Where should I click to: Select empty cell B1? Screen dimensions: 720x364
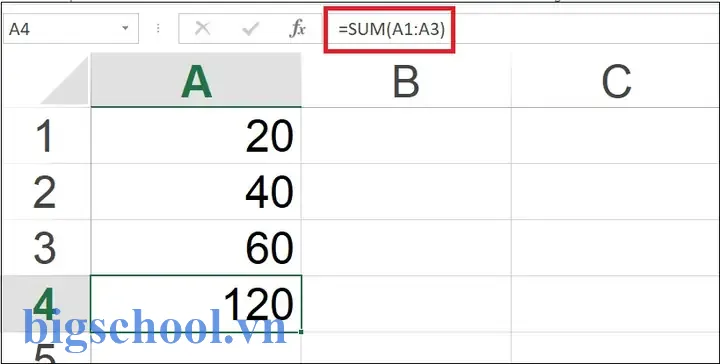(406, 135)
